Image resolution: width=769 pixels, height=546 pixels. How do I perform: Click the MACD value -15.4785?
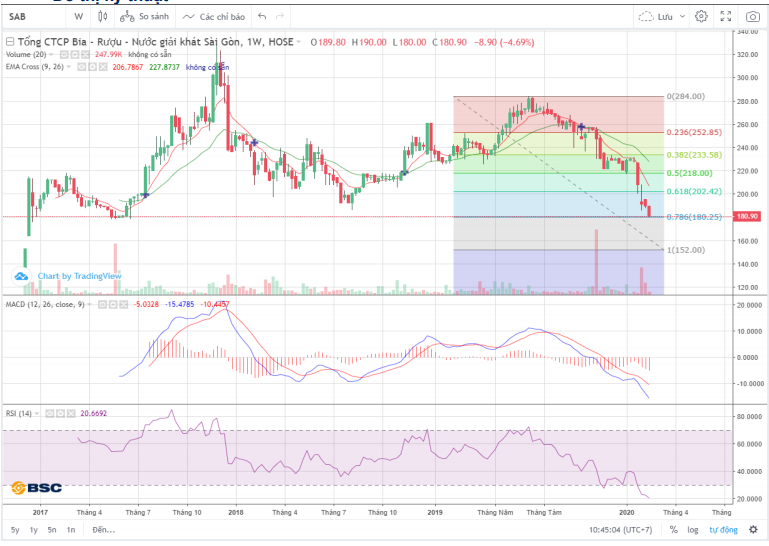(179, 305)
